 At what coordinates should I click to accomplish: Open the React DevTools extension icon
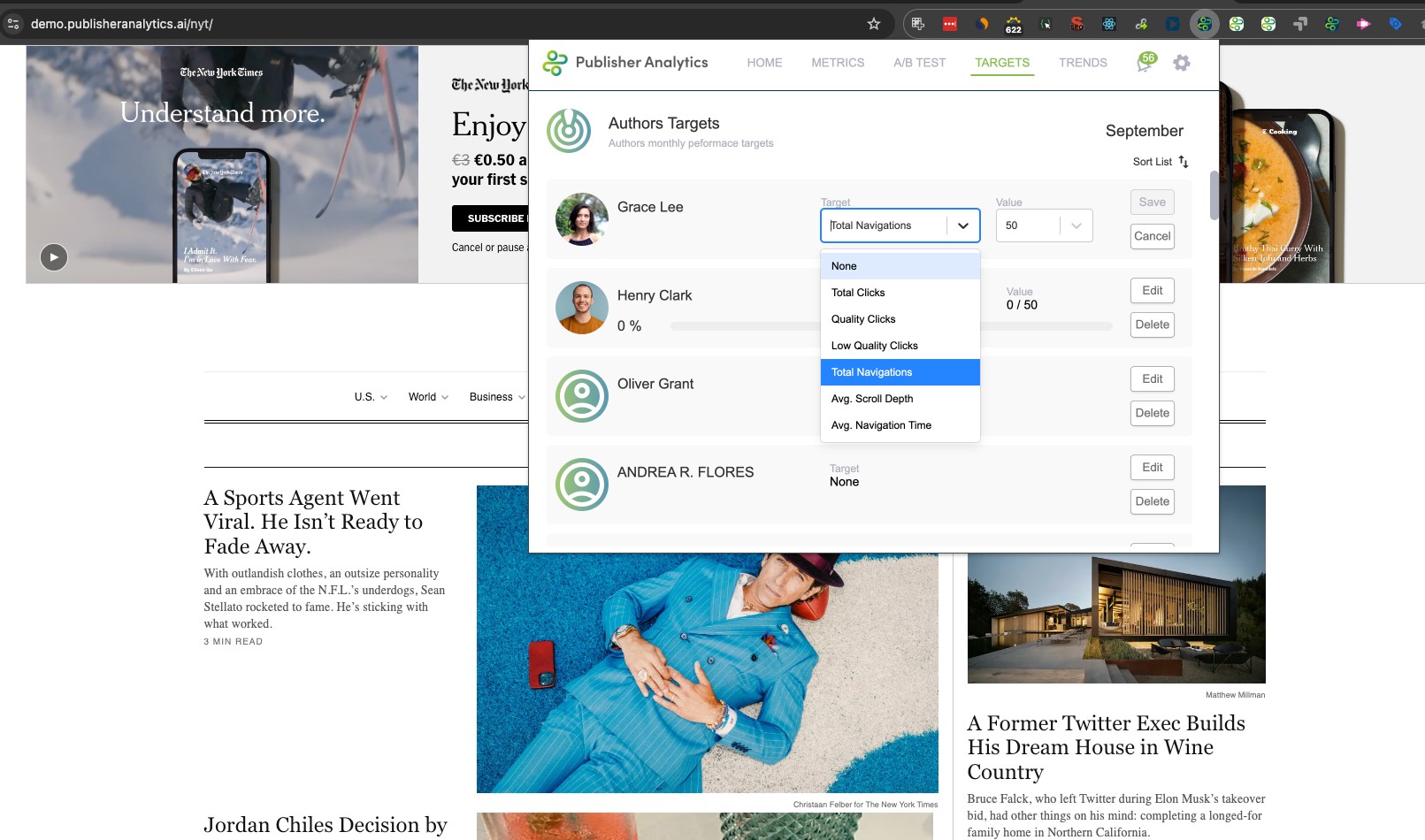click(x=1109, y=24)
